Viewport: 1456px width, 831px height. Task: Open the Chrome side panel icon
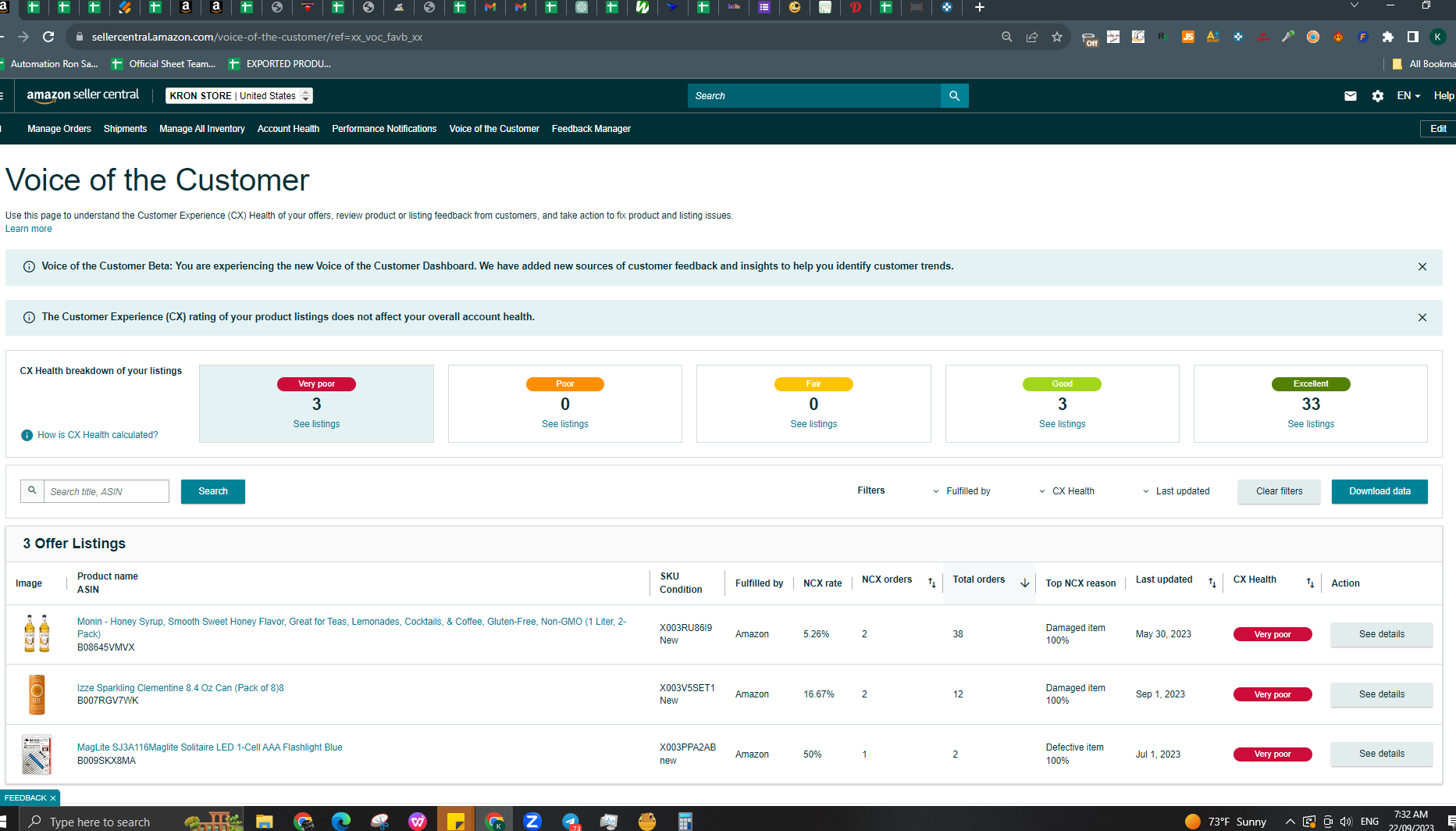1412,37
